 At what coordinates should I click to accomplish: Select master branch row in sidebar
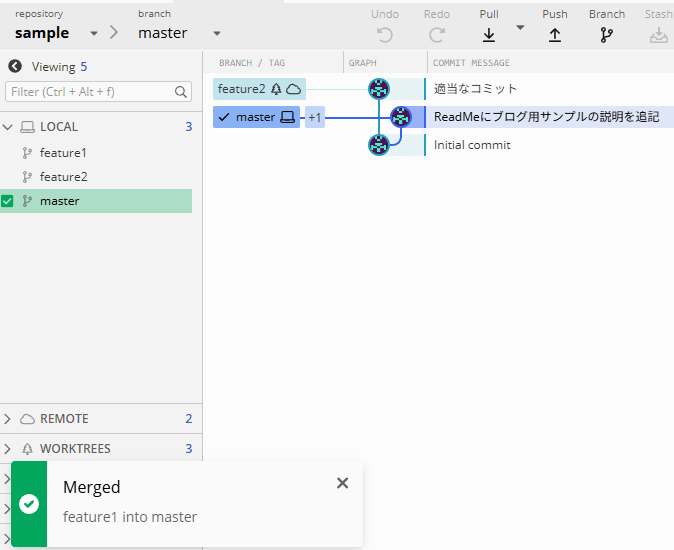96,201
